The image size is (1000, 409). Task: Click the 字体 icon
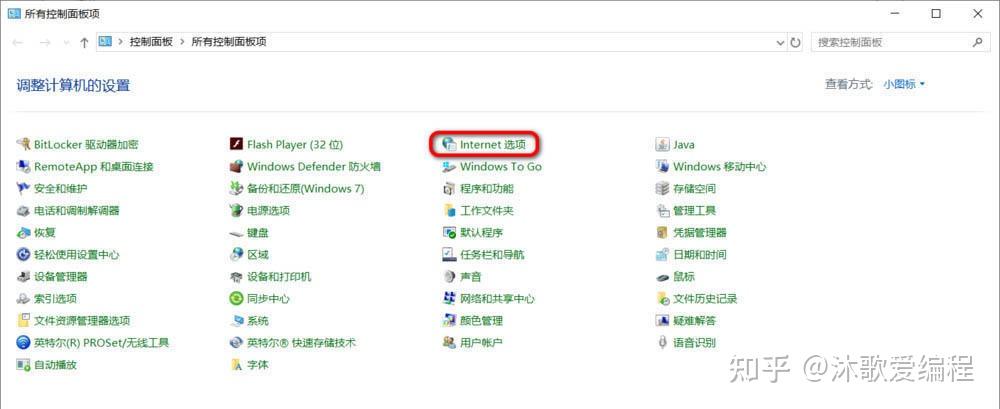(x=237, y=365)
